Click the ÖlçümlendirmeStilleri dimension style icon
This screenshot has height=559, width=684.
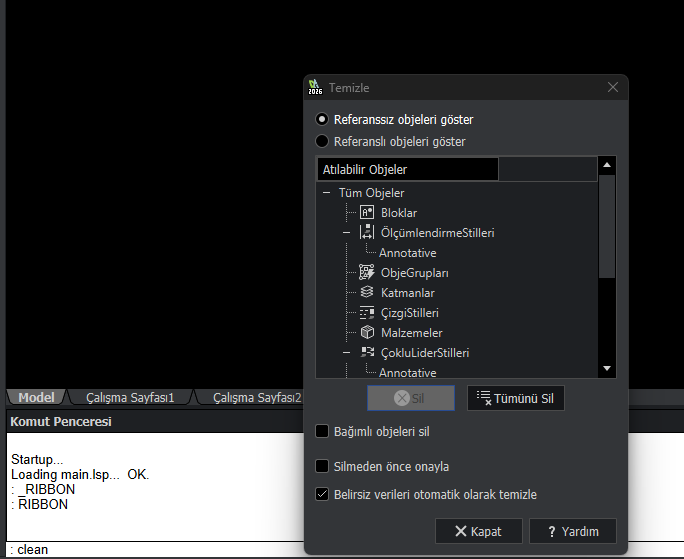(367, 232)
